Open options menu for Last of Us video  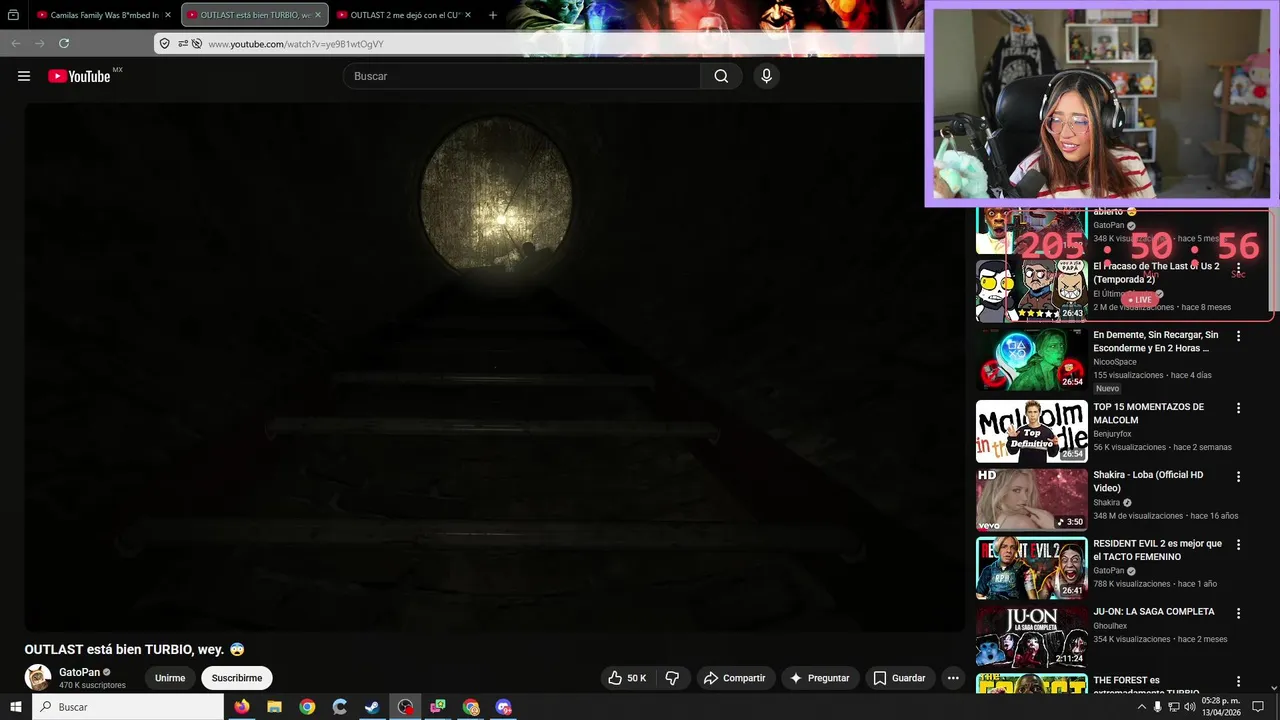point(1238,269)
